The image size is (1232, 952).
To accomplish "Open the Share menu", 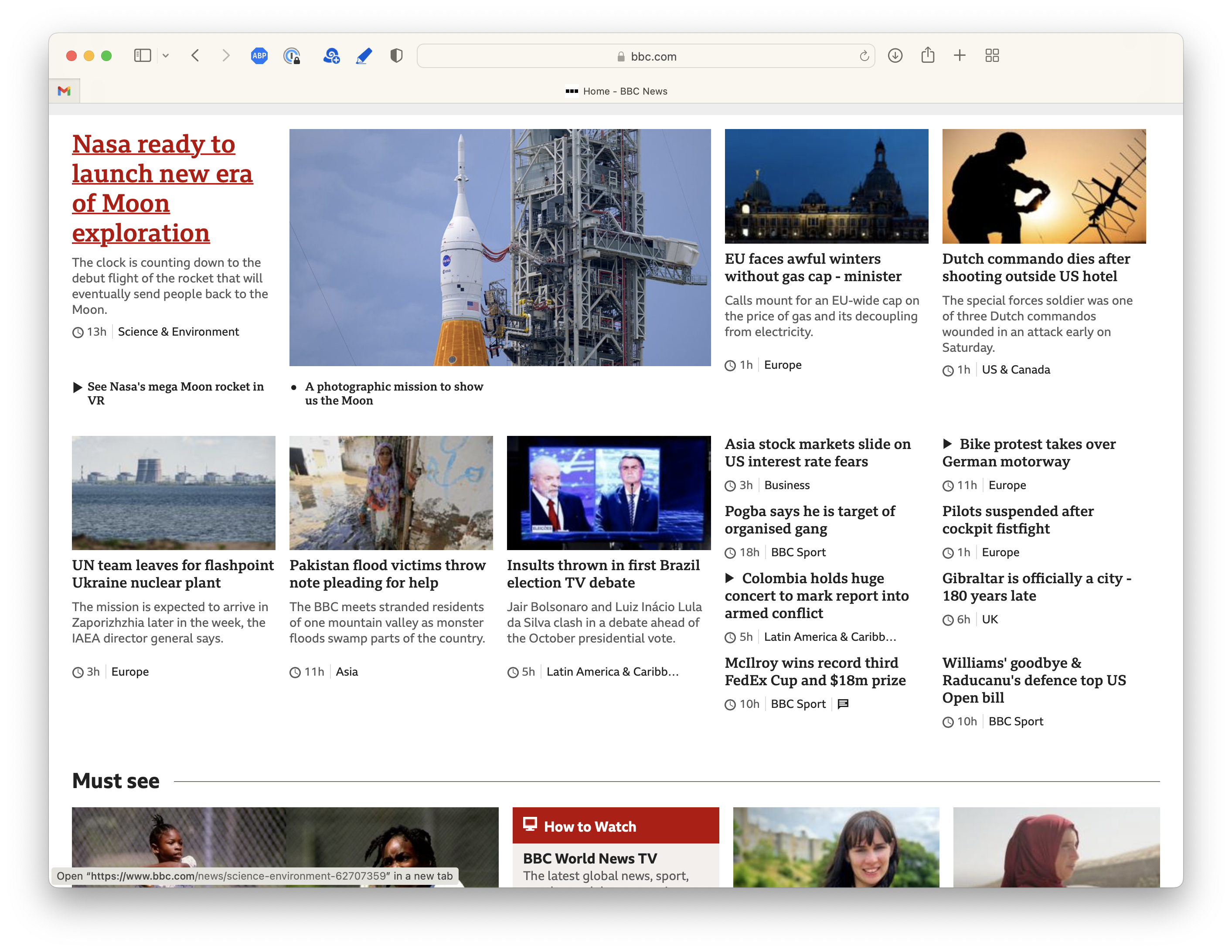I will pyautogui.click(x=927, y=55).
